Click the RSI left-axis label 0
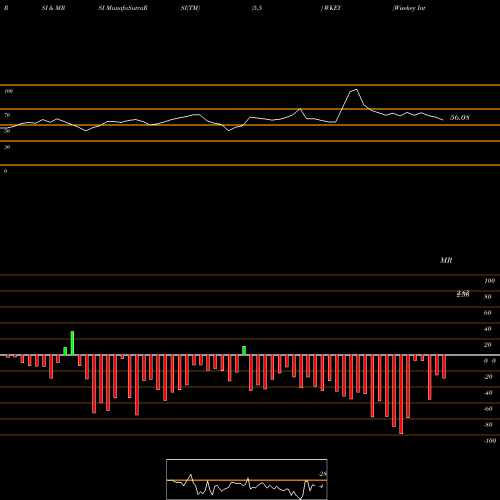This screenshot has height=500, width=500. [5, 171]
